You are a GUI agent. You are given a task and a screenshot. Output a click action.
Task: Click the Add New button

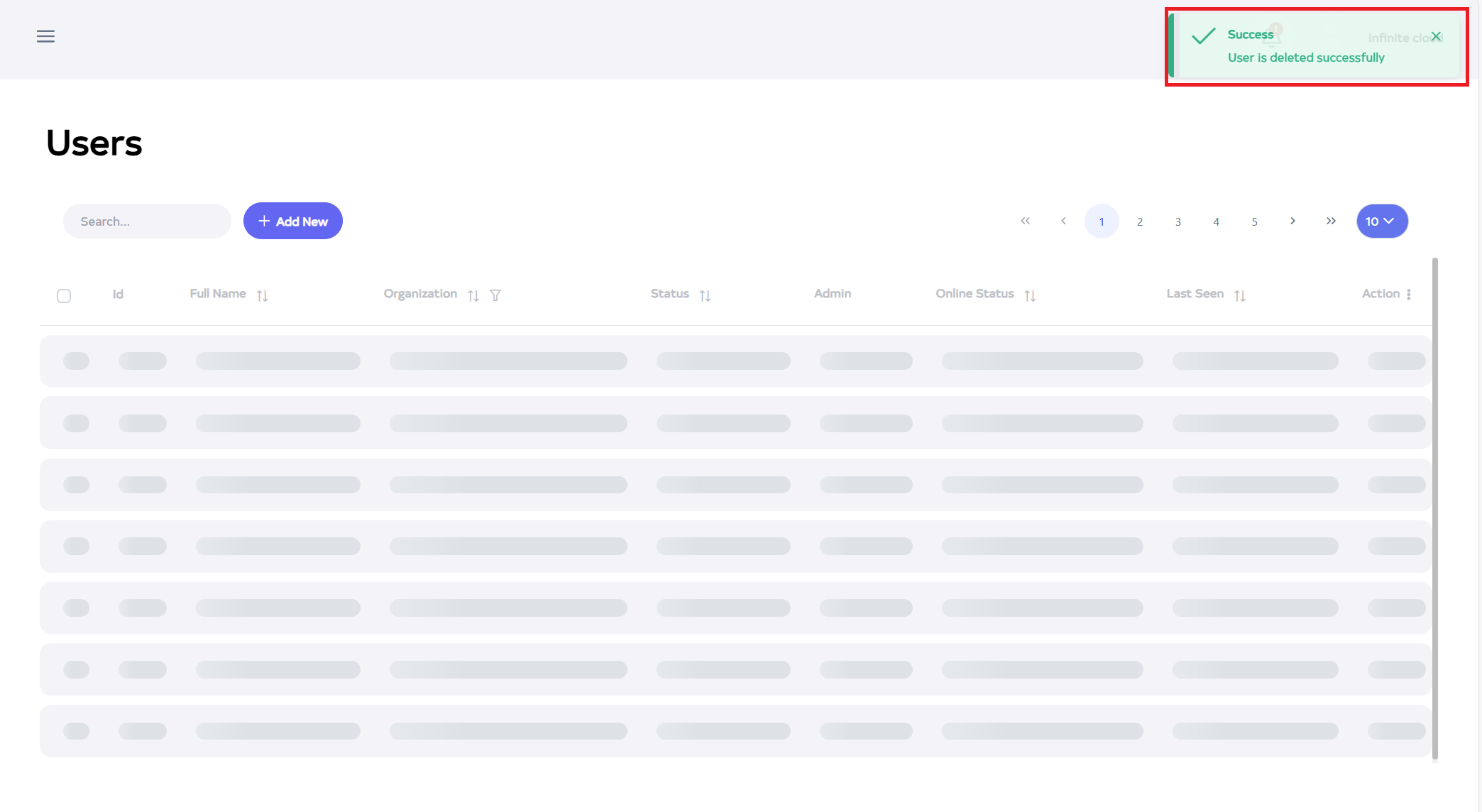coord(293,221)
